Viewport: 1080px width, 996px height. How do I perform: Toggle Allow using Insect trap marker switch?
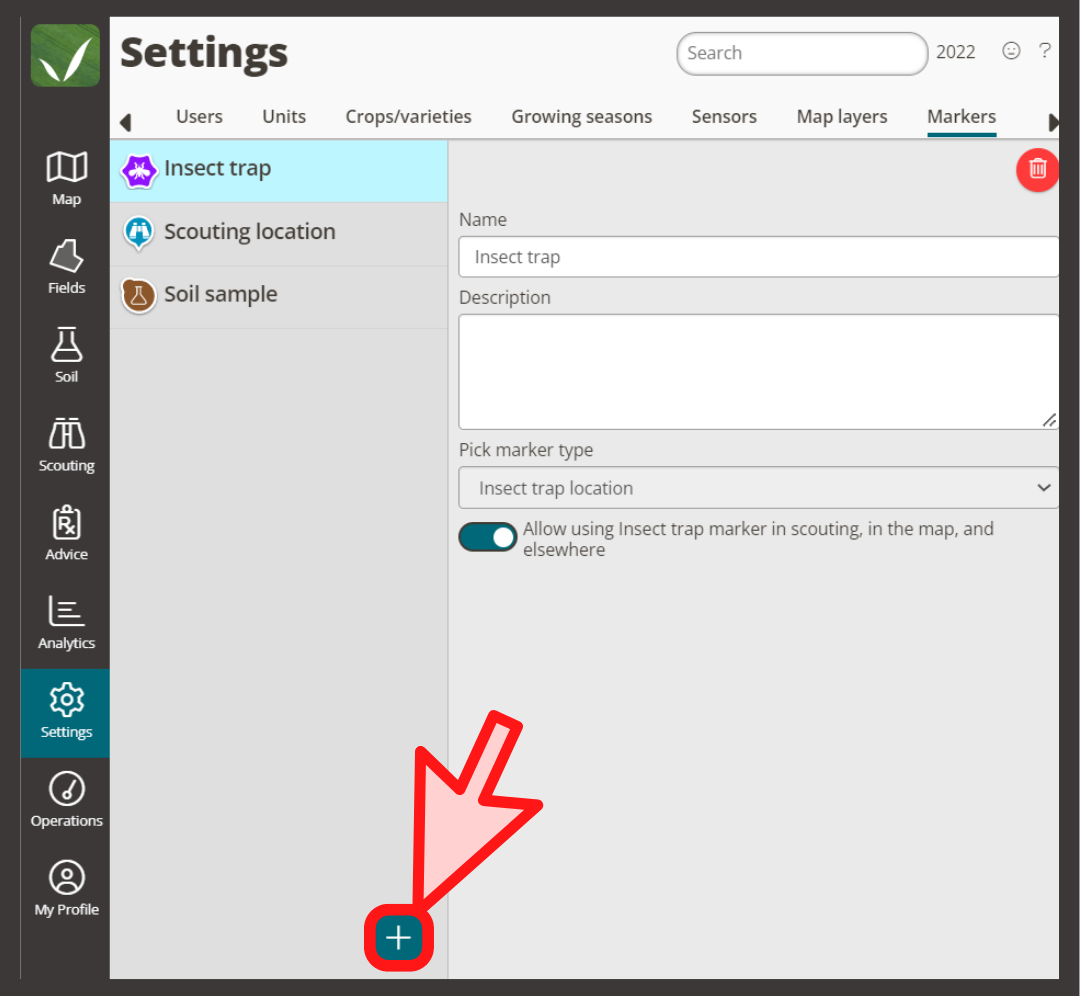(488, 537)
